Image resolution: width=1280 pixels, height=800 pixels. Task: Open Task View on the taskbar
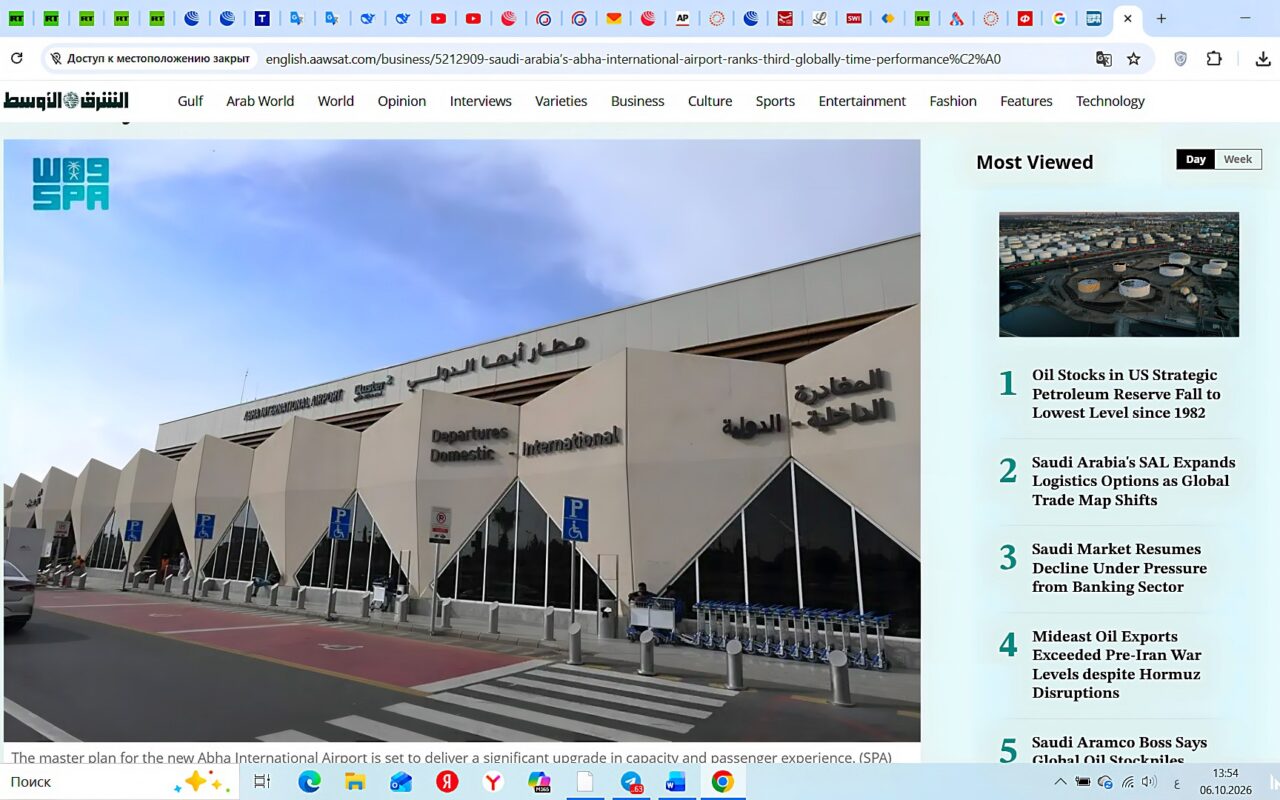pyautogui.click(x=262, y=782)
